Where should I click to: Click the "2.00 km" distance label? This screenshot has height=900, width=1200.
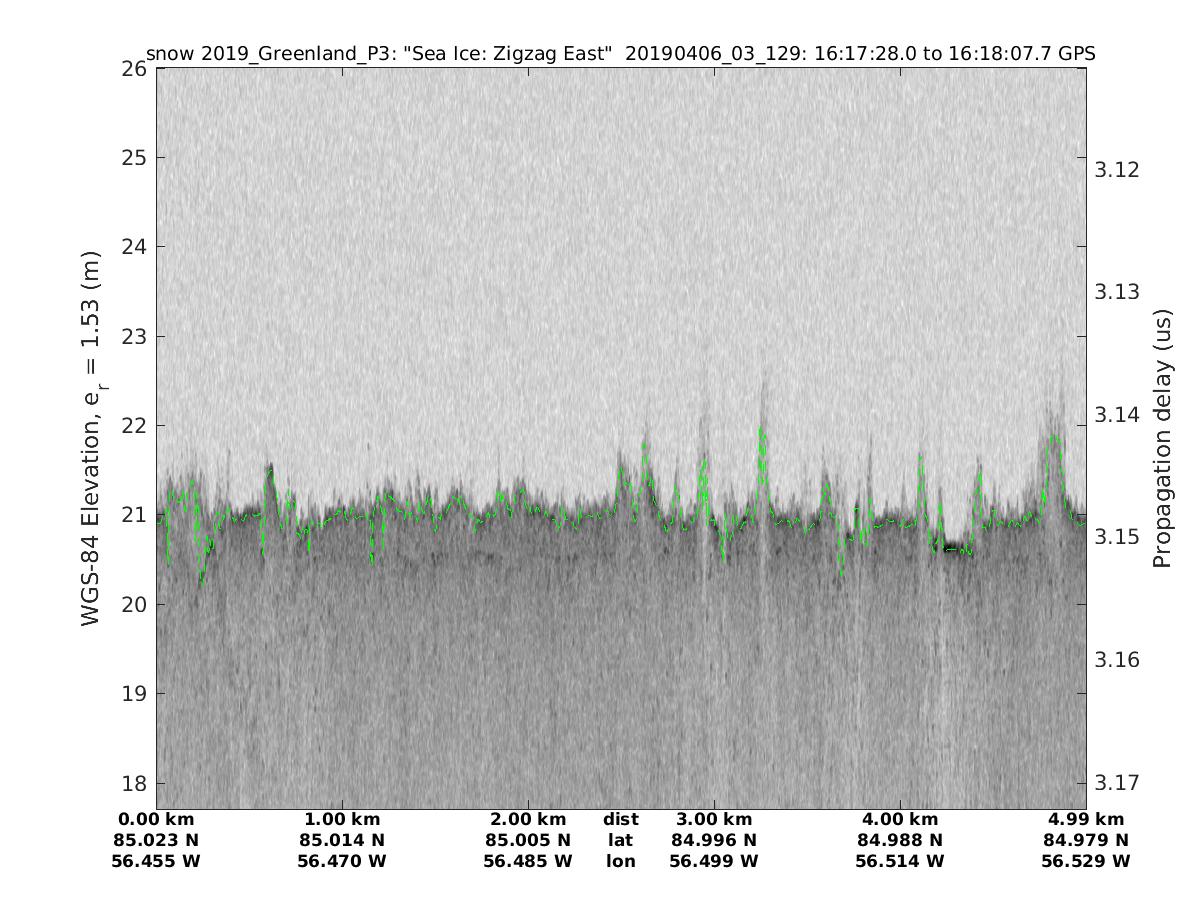click(528, 819)
